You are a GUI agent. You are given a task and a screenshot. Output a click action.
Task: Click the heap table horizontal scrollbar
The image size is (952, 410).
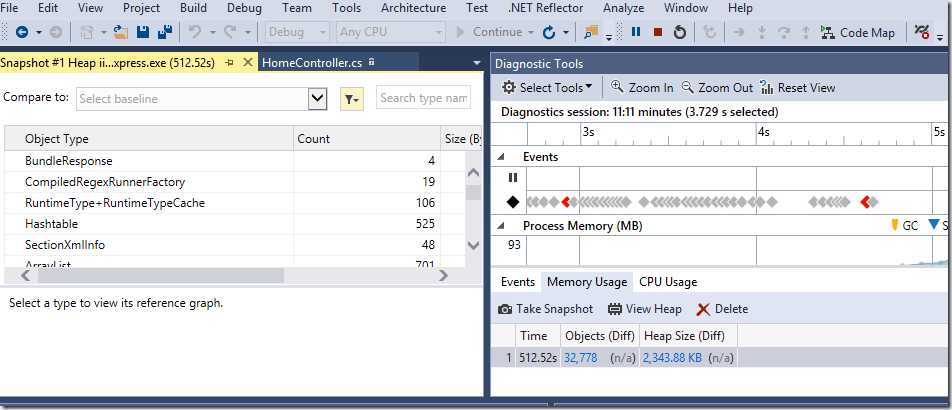coord(160,276)
